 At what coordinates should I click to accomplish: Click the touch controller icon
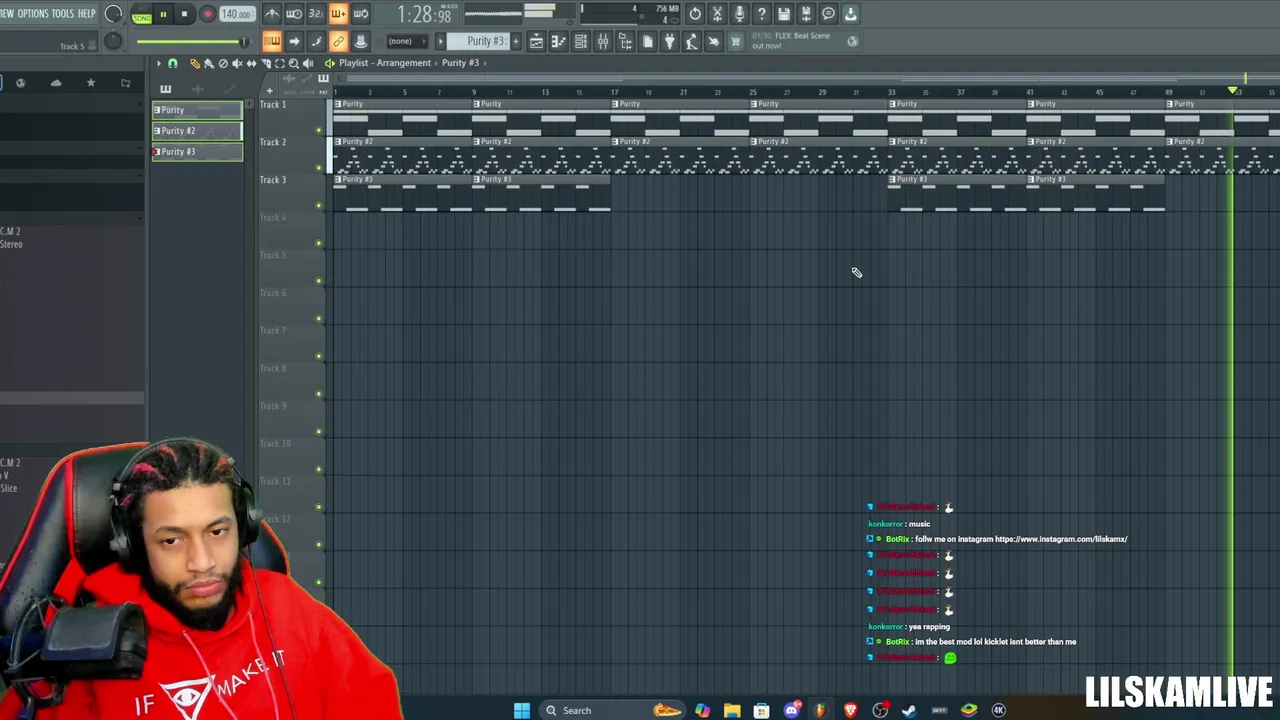click(x=713, y=41)
